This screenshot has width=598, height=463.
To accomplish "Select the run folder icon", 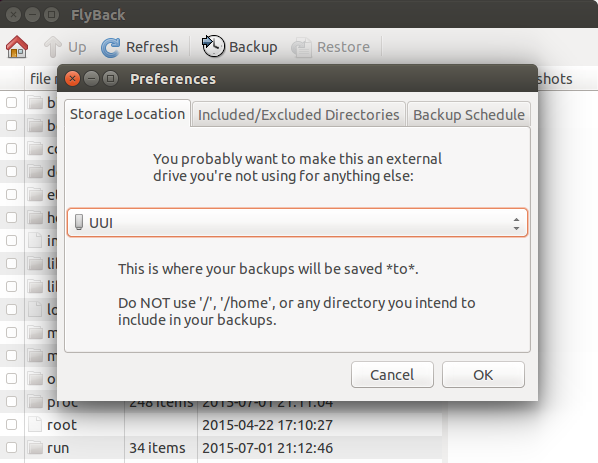I will click(35, 448).
